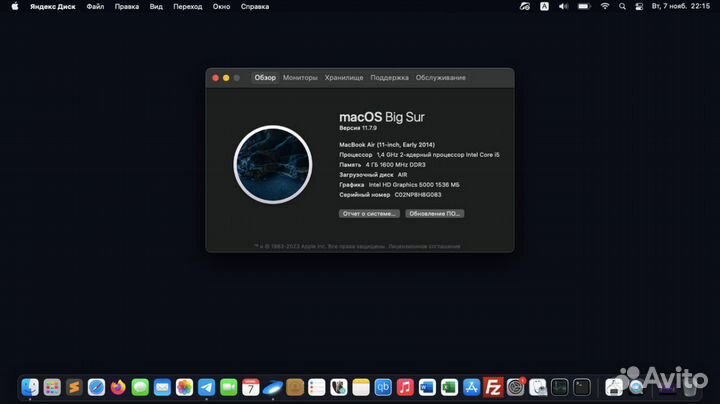Open Yandex Disk saucer icon in Dock
The image size is (720, 404).
272,387
